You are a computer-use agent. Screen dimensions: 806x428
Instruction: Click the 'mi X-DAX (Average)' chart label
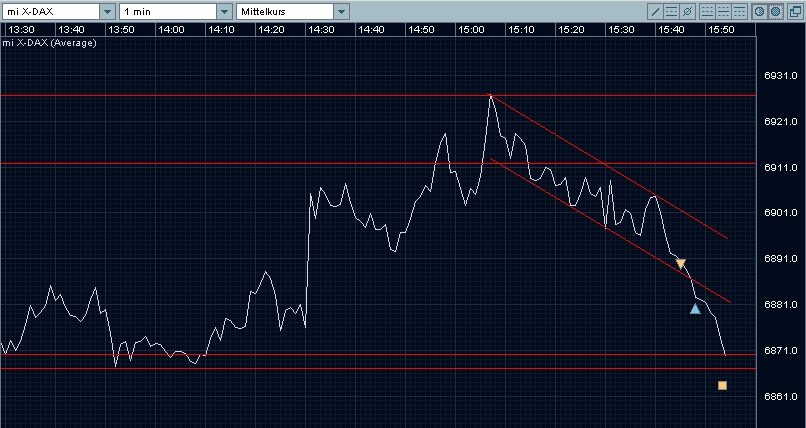[x=49, y=43]
